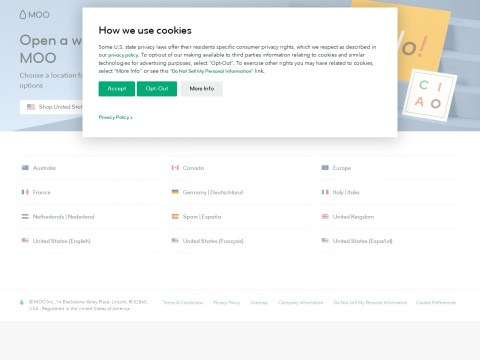480x360 pixels.
Task: Choose United States (Español) store link
Action: [x=362, y=241]
